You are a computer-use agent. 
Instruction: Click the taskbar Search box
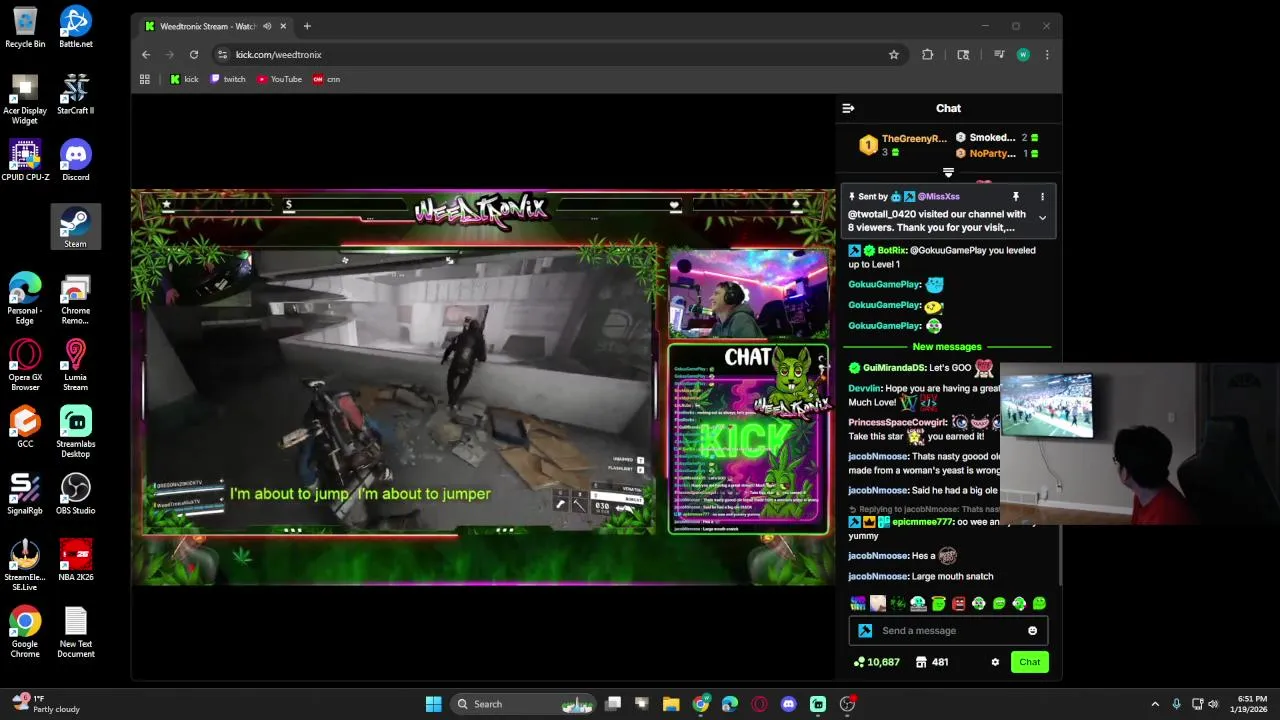coord(523,704)
